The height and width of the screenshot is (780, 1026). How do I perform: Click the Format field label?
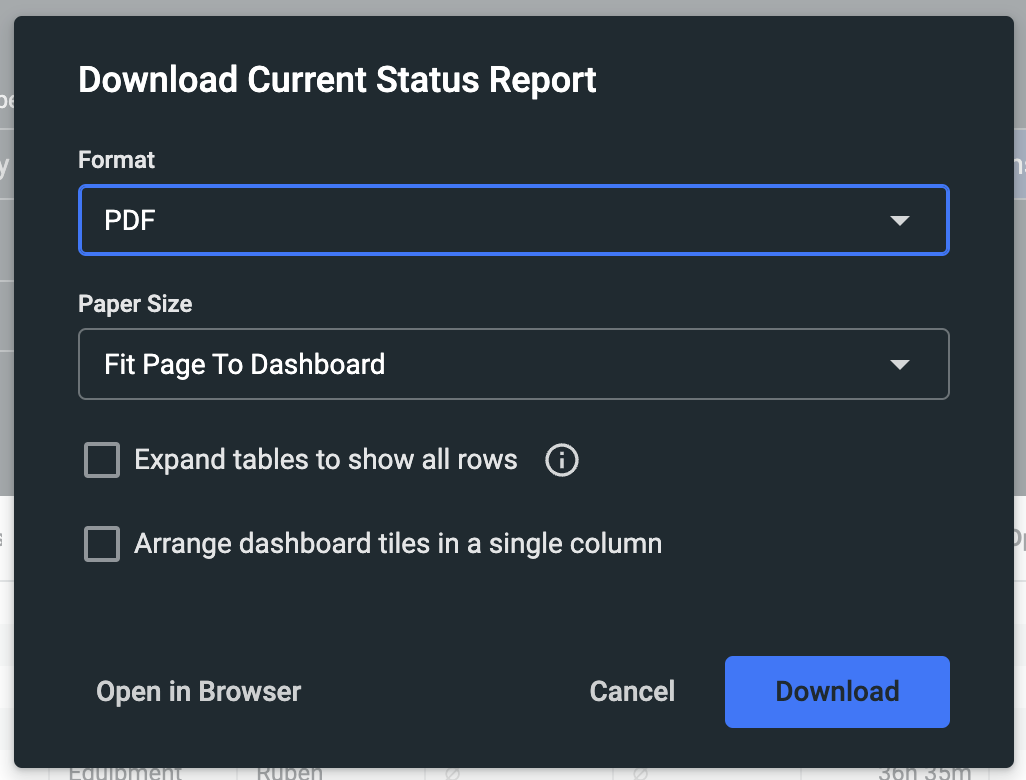117,160
